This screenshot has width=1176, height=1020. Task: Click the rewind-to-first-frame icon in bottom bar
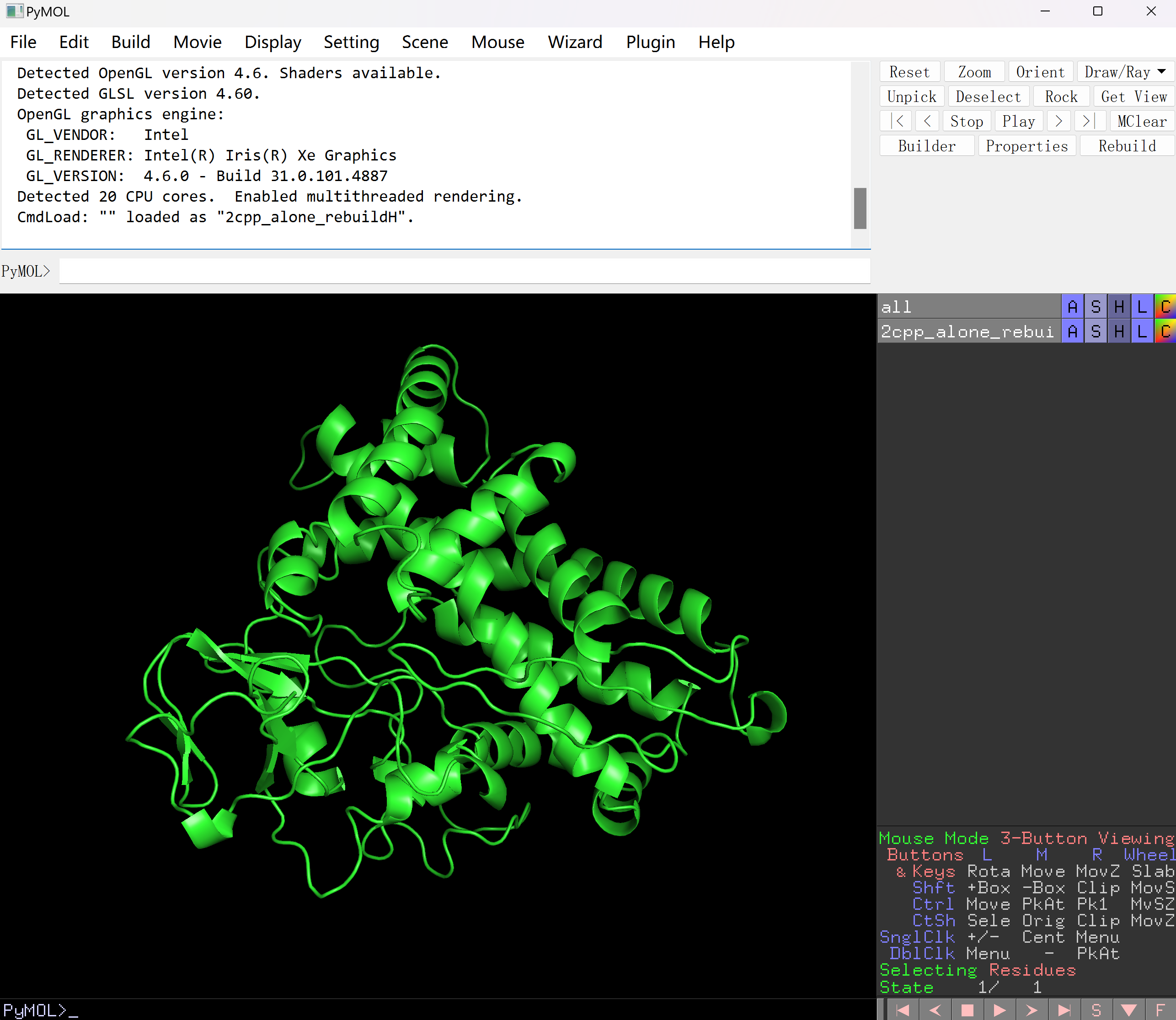tap(903, 1010)
